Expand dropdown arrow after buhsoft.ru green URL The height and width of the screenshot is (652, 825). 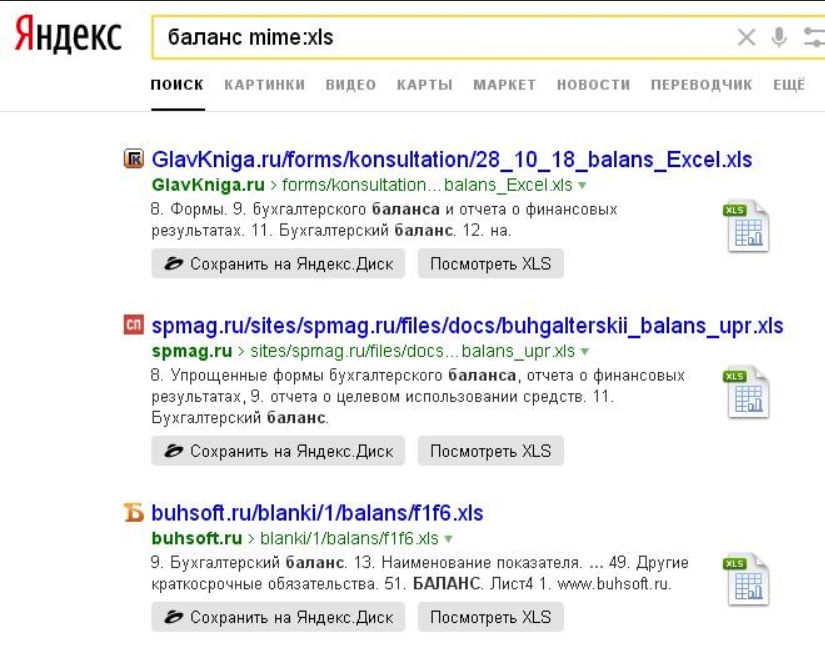[449, 539]
